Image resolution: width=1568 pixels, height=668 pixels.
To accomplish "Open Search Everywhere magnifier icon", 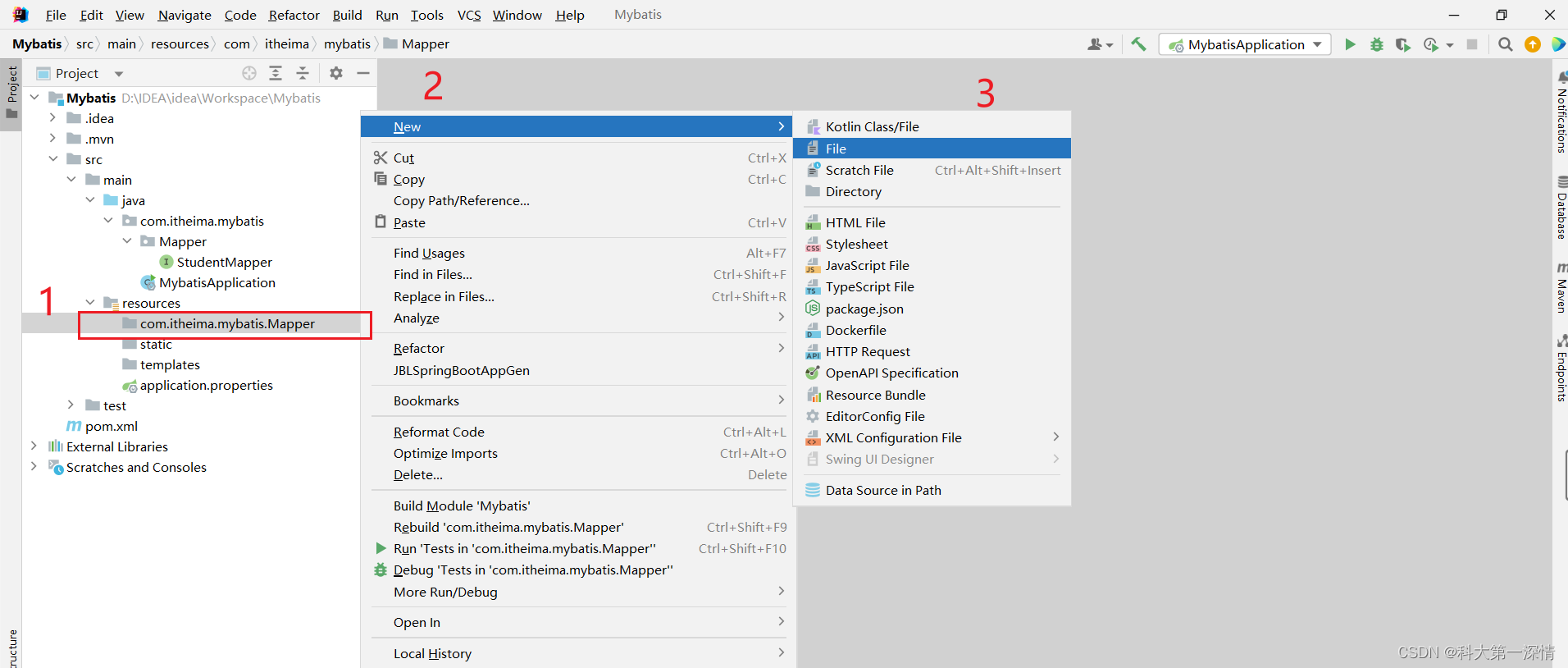I will click(1506, 44).
